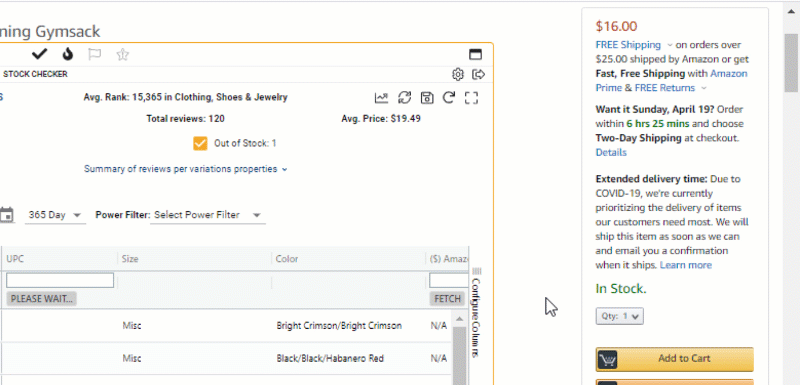This screenshot has width=800, height=385.
Task: Toggle the Out of Stock checkbox
Action: [201, 143]
